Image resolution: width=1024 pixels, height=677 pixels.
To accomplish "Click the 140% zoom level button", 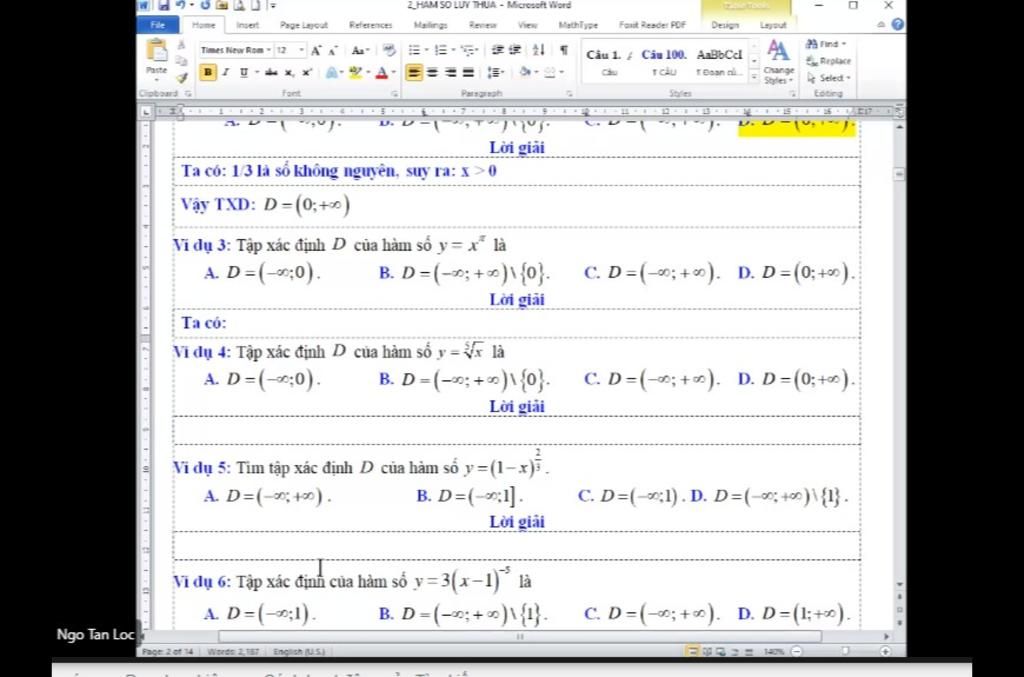I will [x=773, y=652].
